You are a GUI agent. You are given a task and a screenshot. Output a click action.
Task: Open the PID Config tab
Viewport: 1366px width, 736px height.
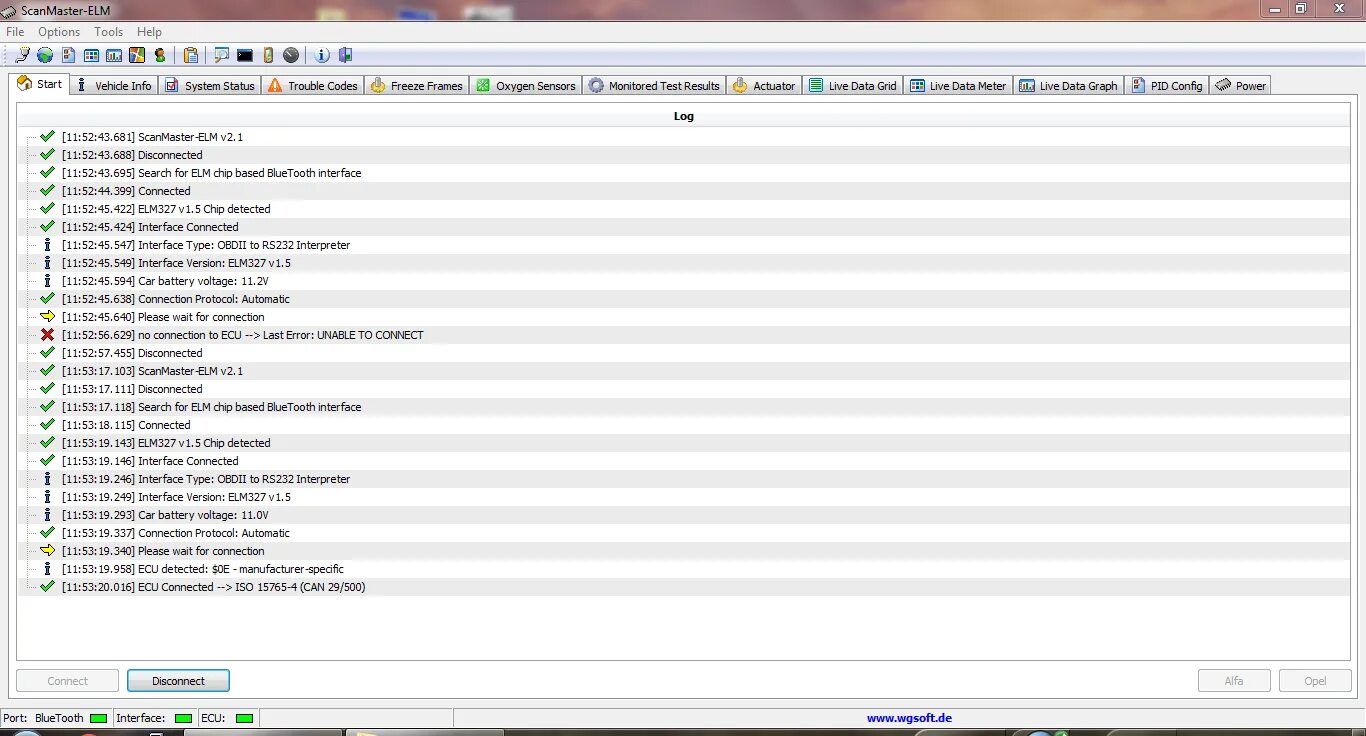pyautogui.click(x=1167, y=86)
